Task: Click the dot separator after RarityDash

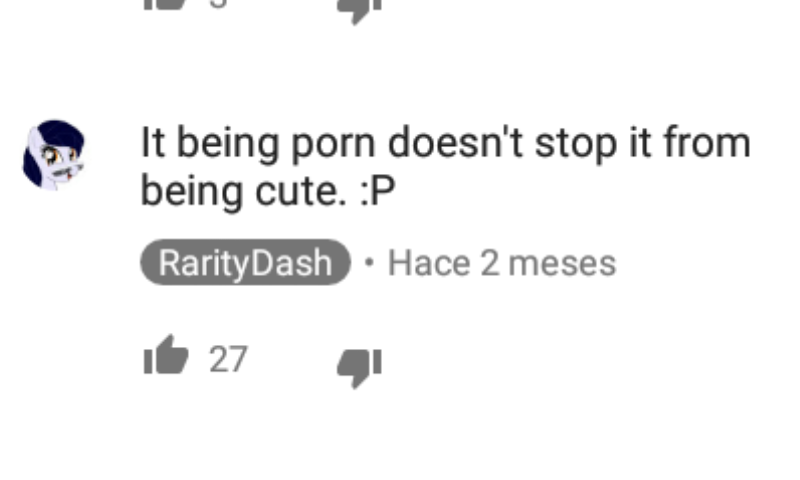Action: [x=369, y=263]
